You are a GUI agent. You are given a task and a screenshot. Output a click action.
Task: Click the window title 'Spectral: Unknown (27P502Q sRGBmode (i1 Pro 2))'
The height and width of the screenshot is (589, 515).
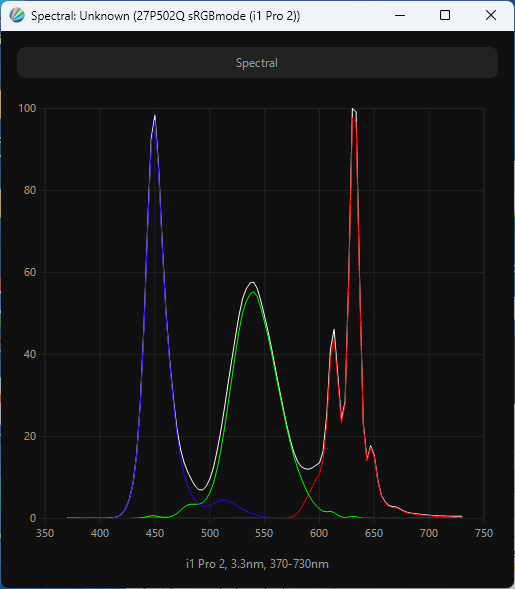pos(165,16)
